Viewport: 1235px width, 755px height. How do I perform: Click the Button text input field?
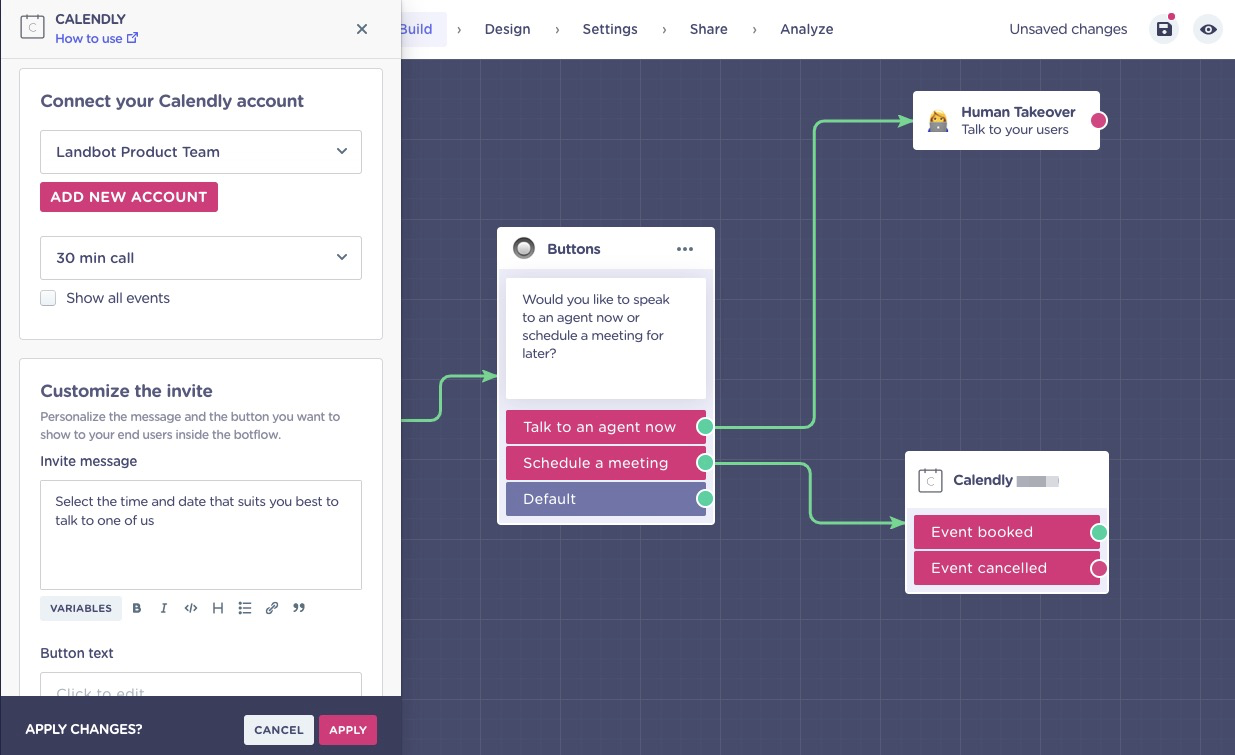[201, 685]
